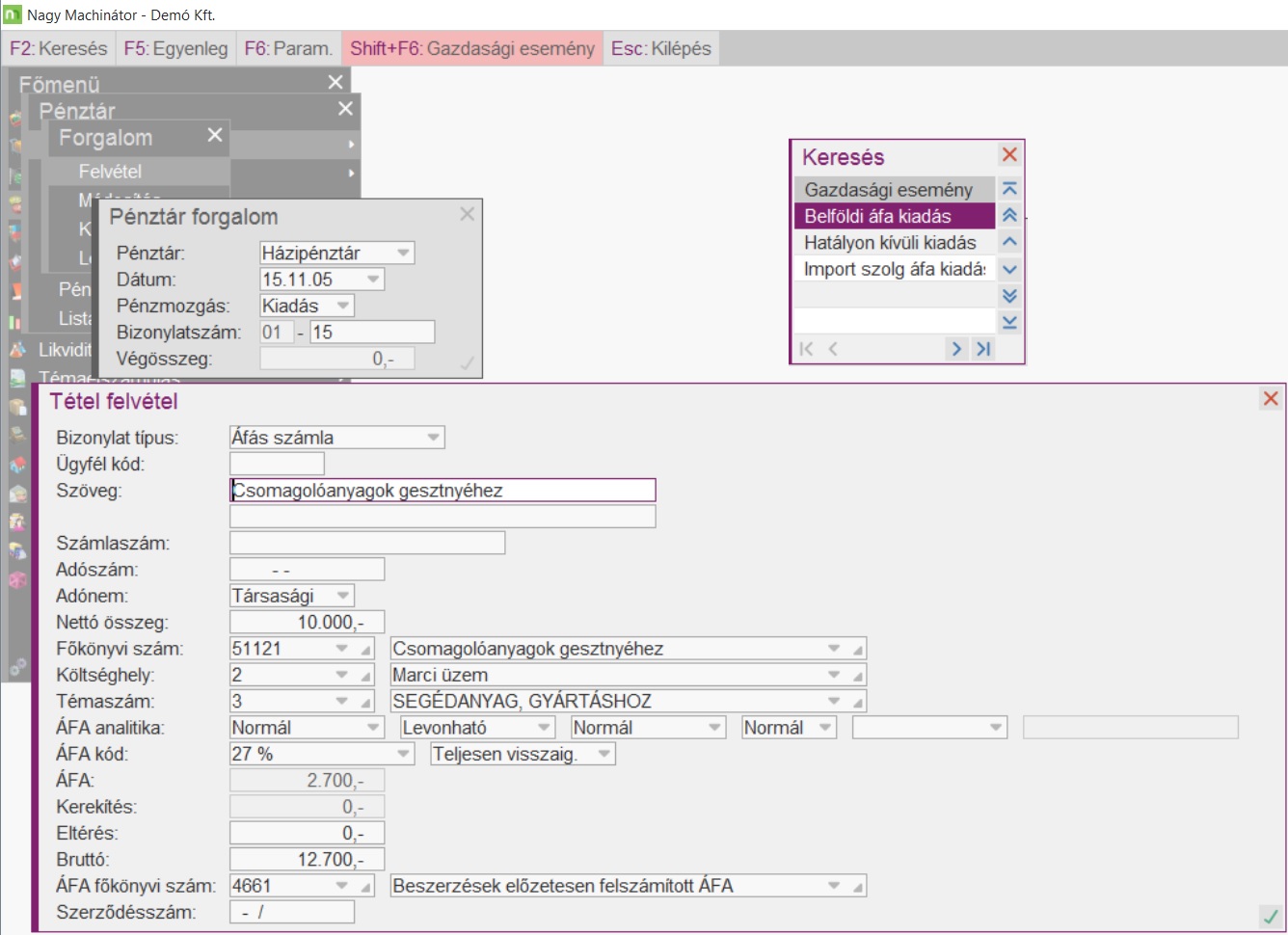Open the Teljesen visszaig. dropdown
1288x935 pixels.
604,754
